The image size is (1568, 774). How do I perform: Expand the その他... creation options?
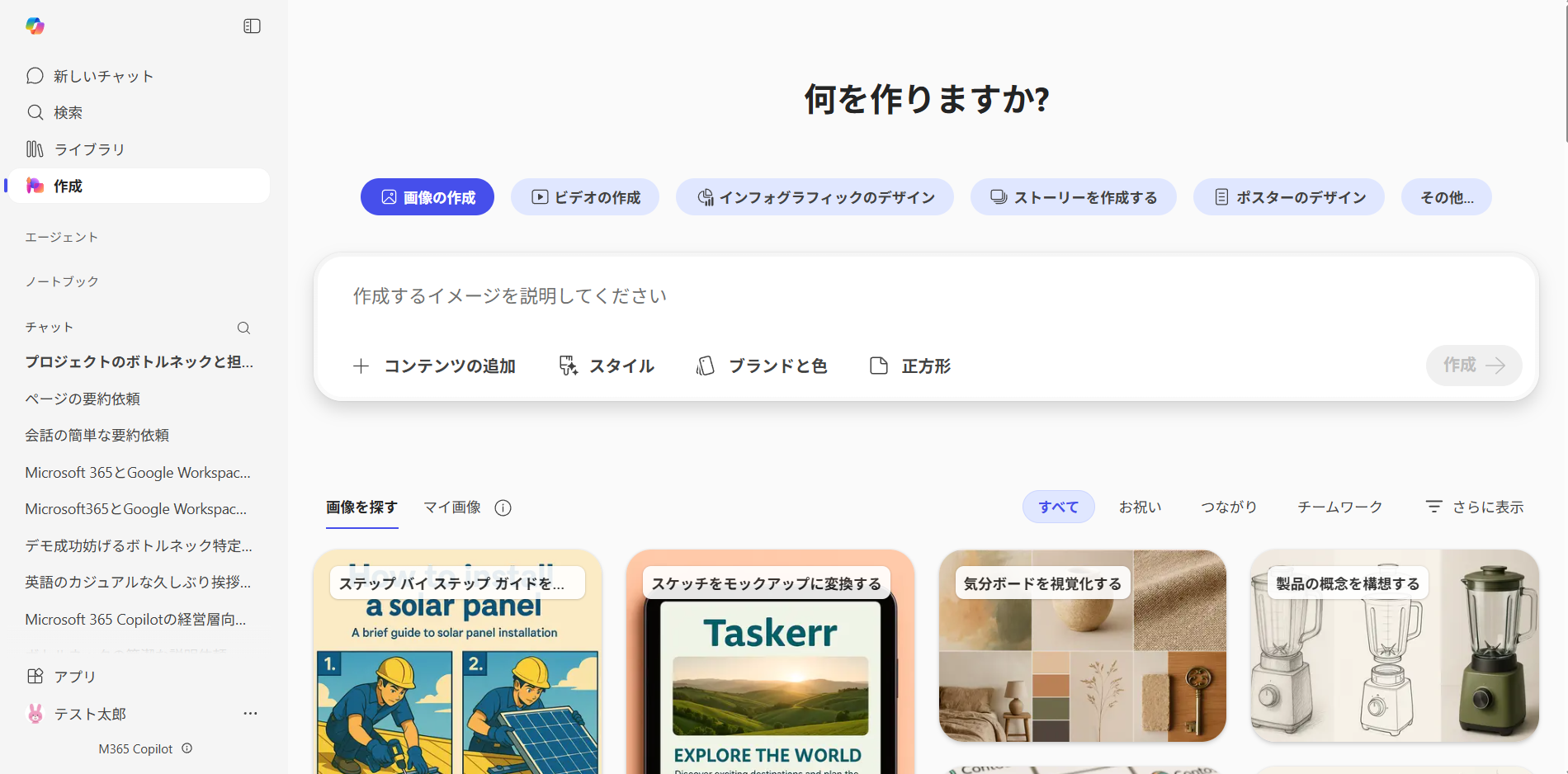(1446, 197)
